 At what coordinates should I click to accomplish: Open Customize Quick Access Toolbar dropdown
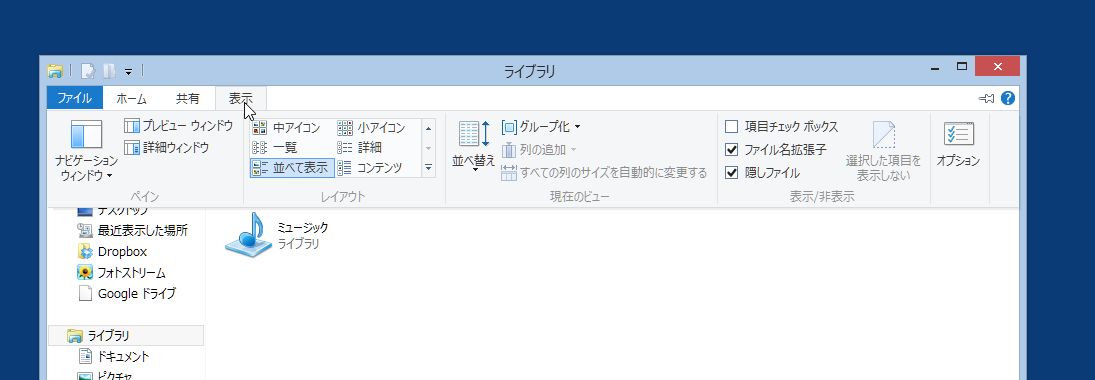(x=128, y=71)
